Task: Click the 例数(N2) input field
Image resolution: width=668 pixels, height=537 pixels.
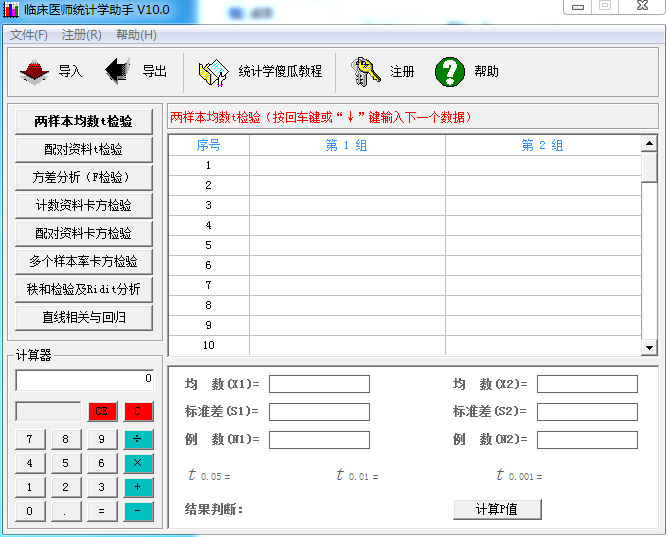Action: click(x=587, y=440)
